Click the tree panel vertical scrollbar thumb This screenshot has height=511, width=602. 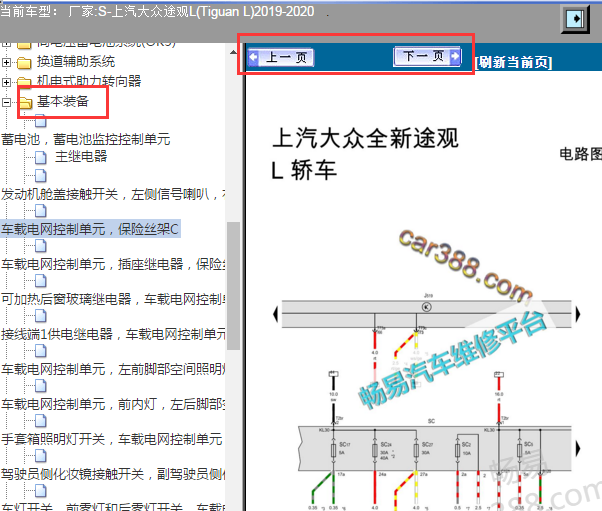[x=233, y=286]
